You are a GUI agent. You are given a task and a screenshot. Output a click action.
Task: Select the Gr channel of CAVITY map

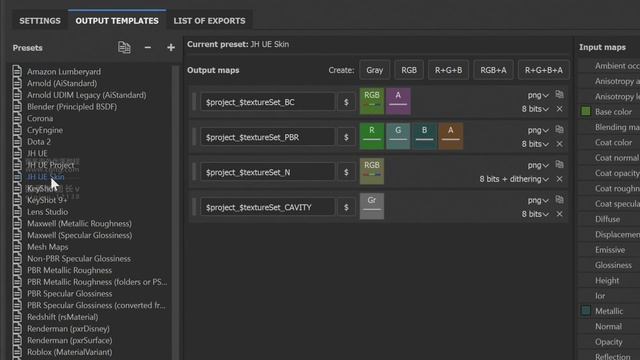372,206
